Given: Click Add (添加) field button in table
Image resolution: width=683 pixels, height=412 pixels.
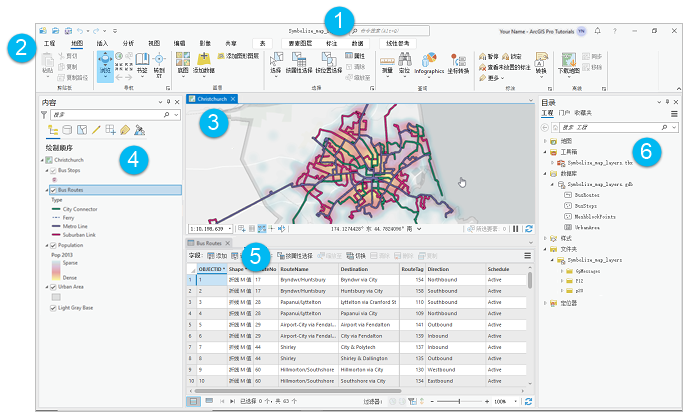Looking at the screenshot, I should tap(216, 256).
